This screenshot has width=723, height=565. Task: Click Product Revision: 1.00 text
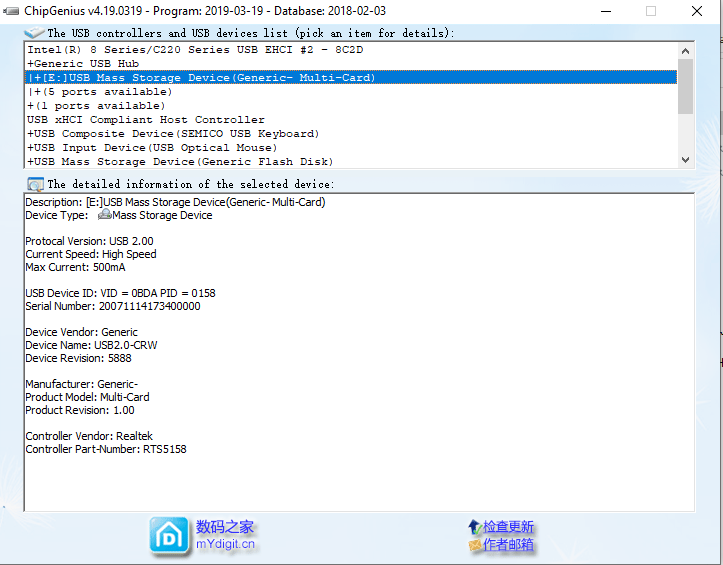pos(80,410)
